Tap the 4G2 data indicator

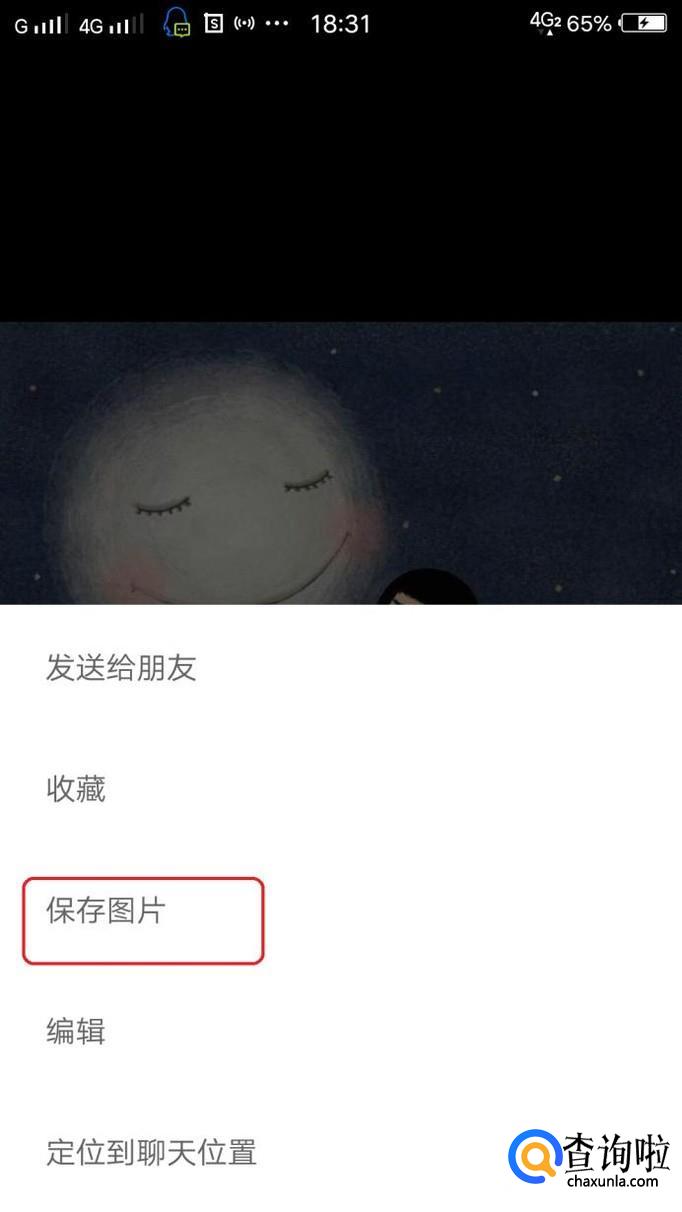(545, 23)
